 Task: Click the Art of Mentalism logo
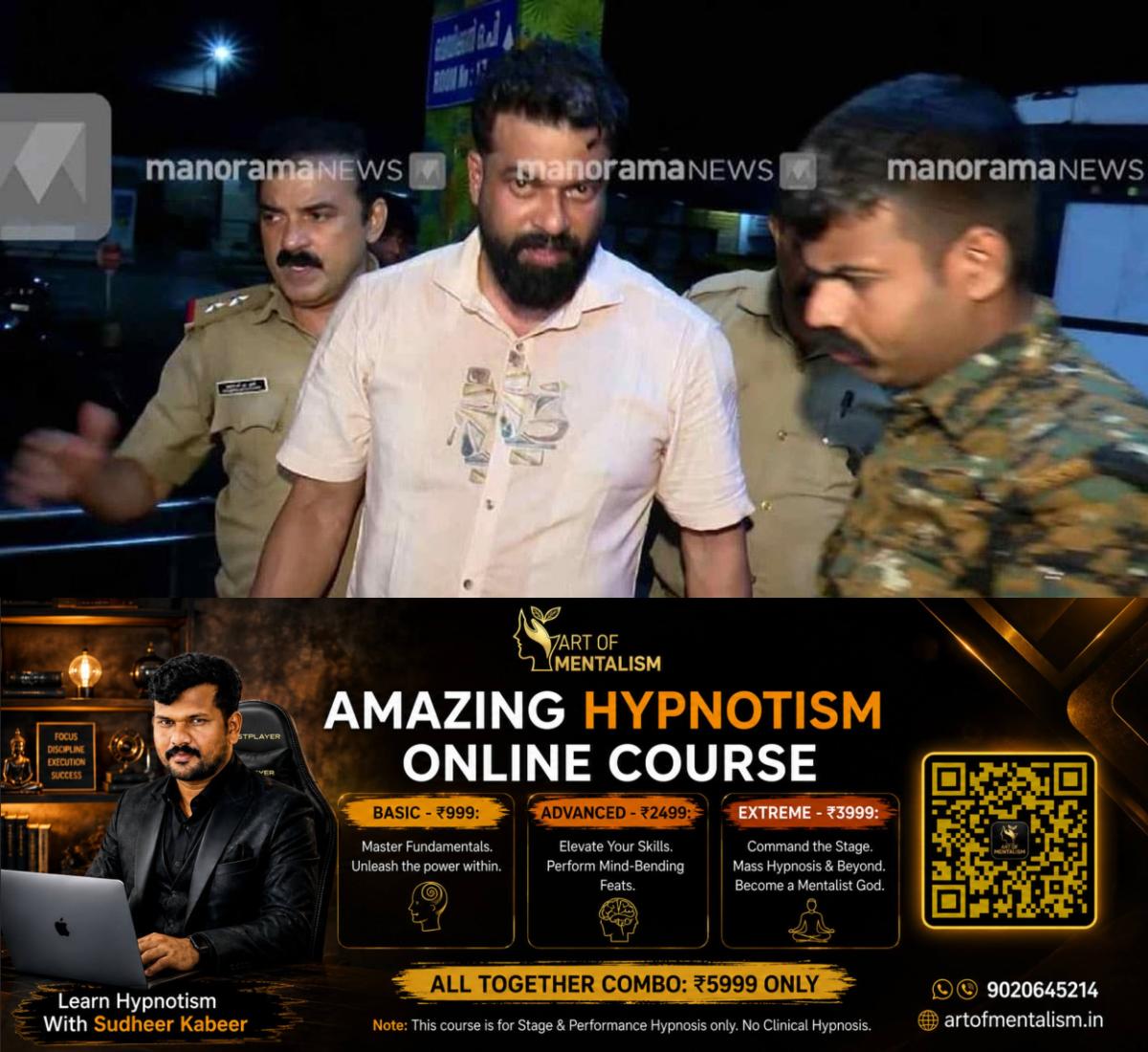pyautogui.click(x=587, y=641)
